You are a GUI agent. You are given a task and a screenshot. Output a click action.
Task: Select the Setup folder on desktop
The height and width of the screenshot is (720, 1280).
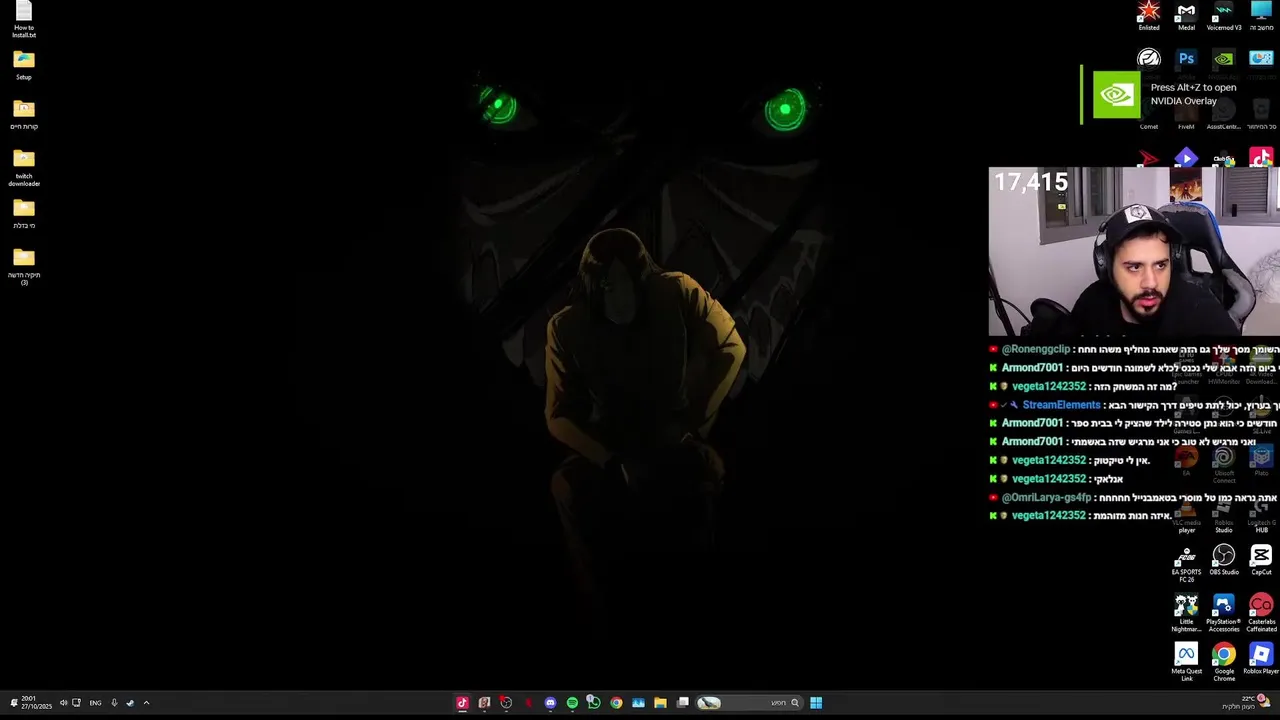pyautogui.click(x=24, y=66)
